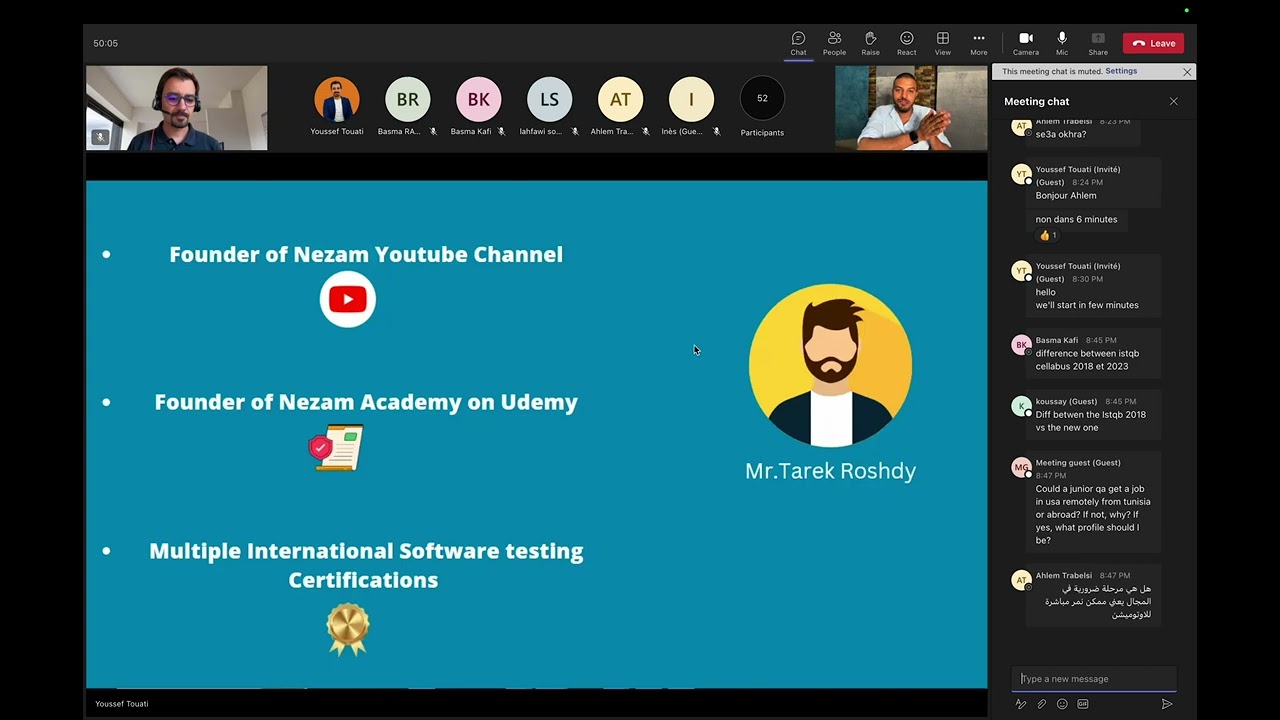
Task: Open the Chat panel button
Action: coord(798,43)
